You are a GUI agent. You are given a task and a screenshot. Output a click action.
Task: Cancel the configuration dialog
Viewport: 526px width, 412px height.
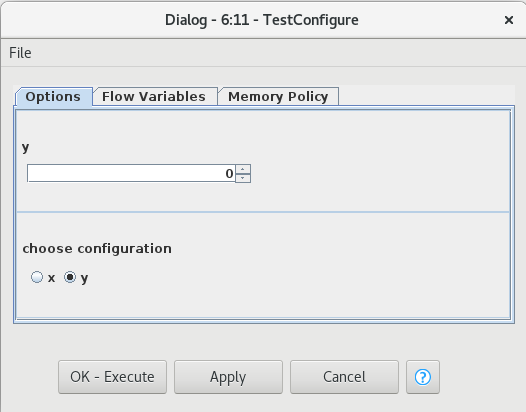click(x=344, y=377)
